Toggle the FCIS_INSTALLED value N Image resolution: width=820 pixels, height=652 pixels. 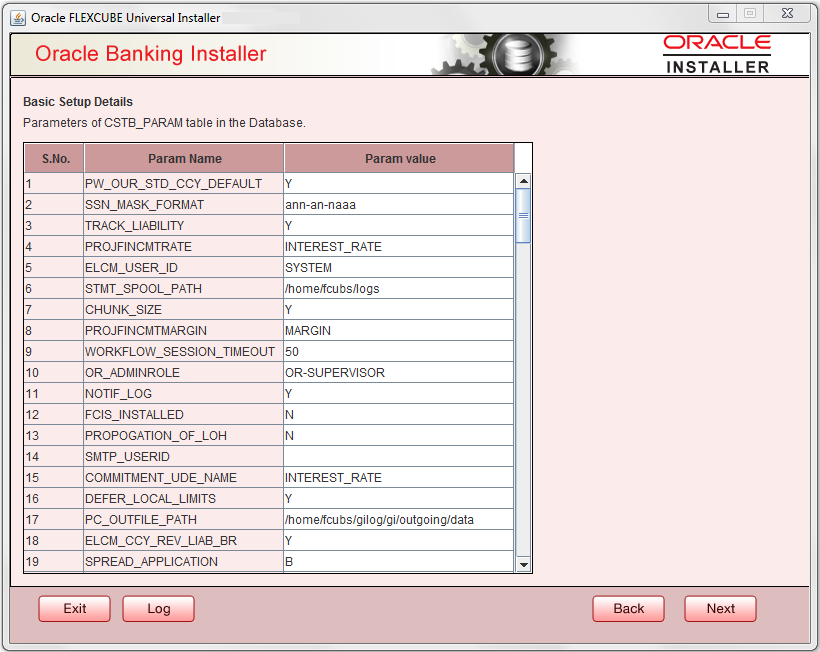[x=396, y=414]
